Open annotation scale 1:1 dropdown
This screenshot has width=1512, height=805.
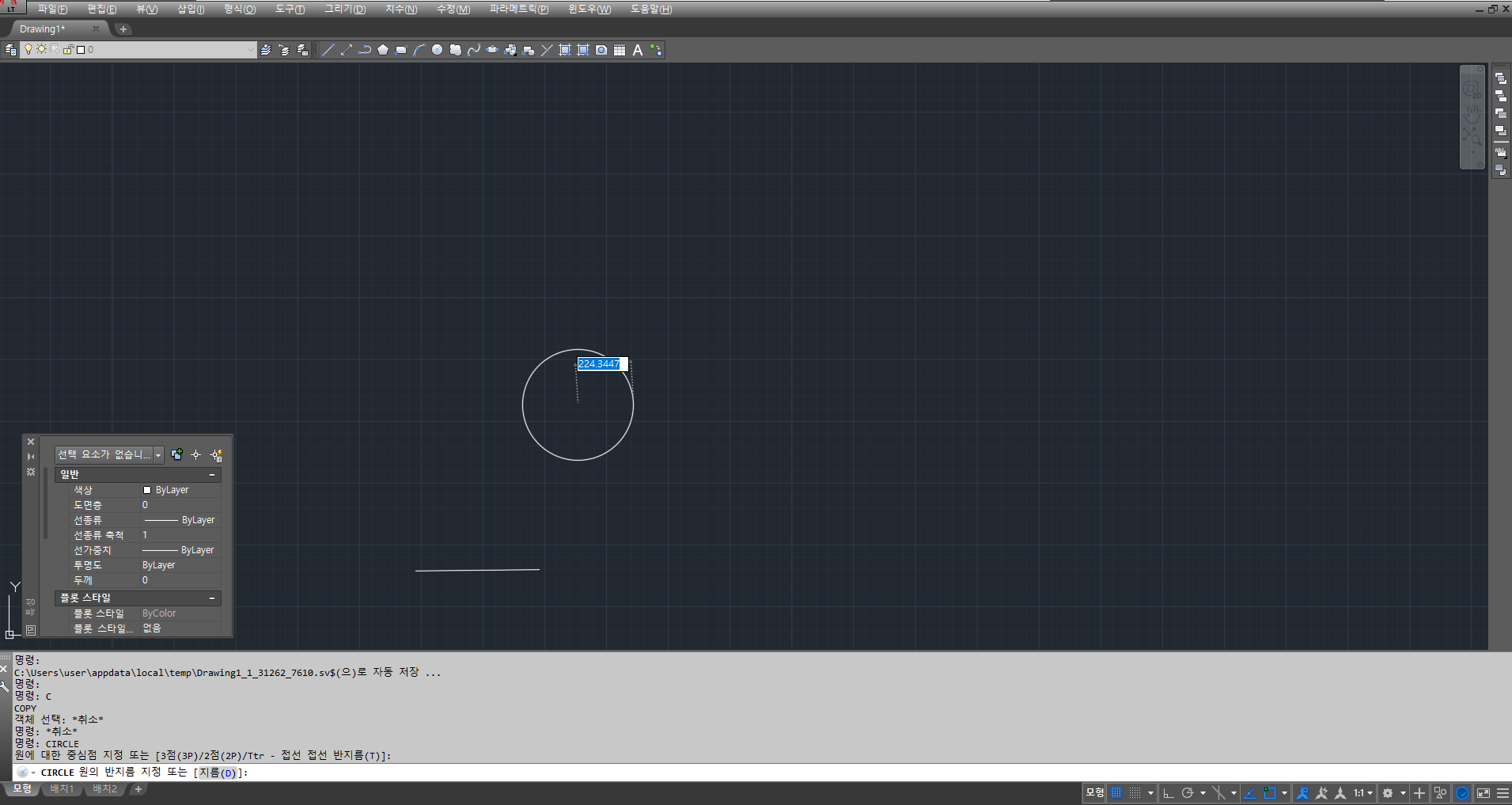point(1362,792)
